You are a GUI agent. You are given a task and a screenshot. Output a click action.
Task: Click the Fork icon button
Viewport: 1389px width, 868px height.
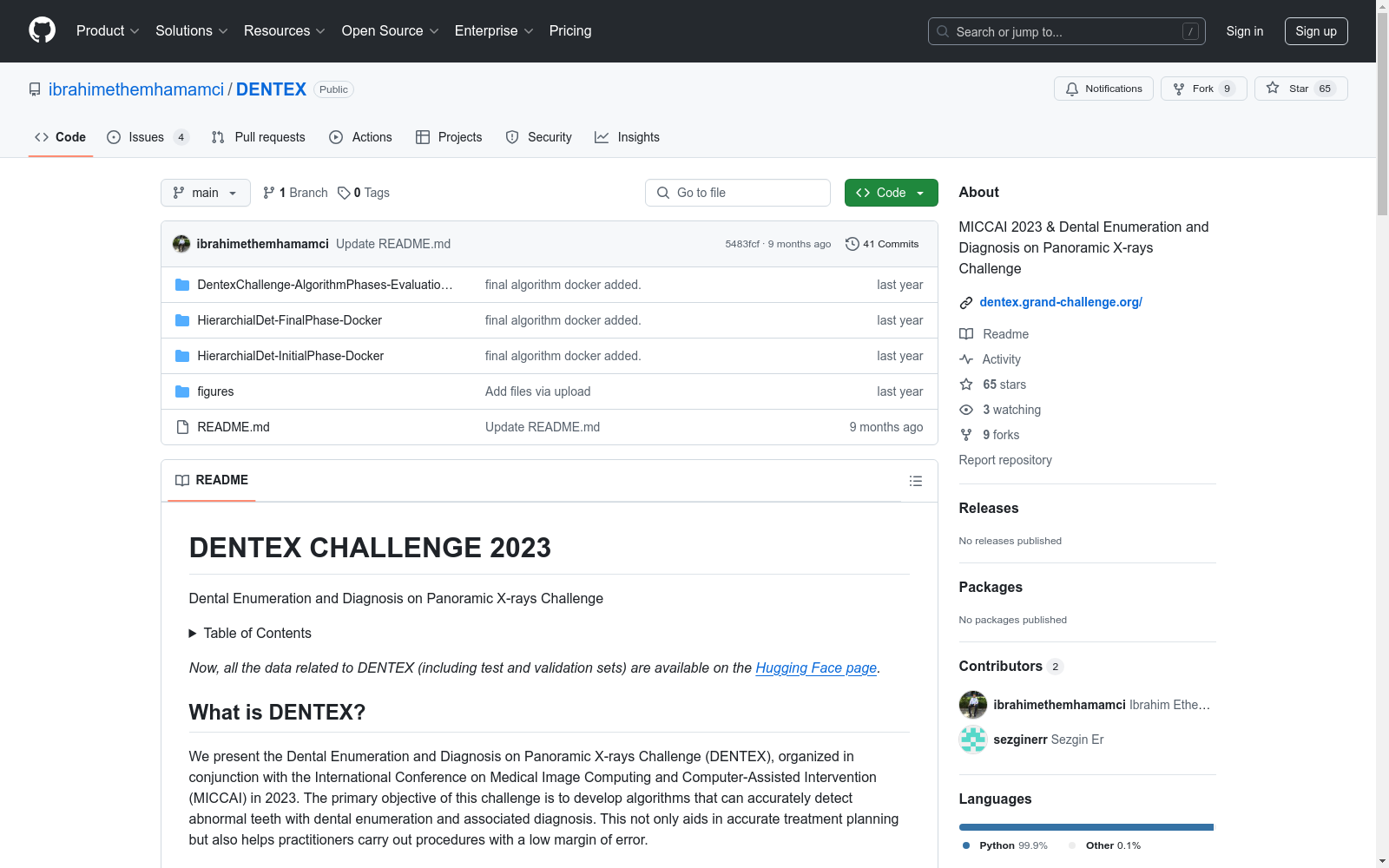(x=1179, y=89)
